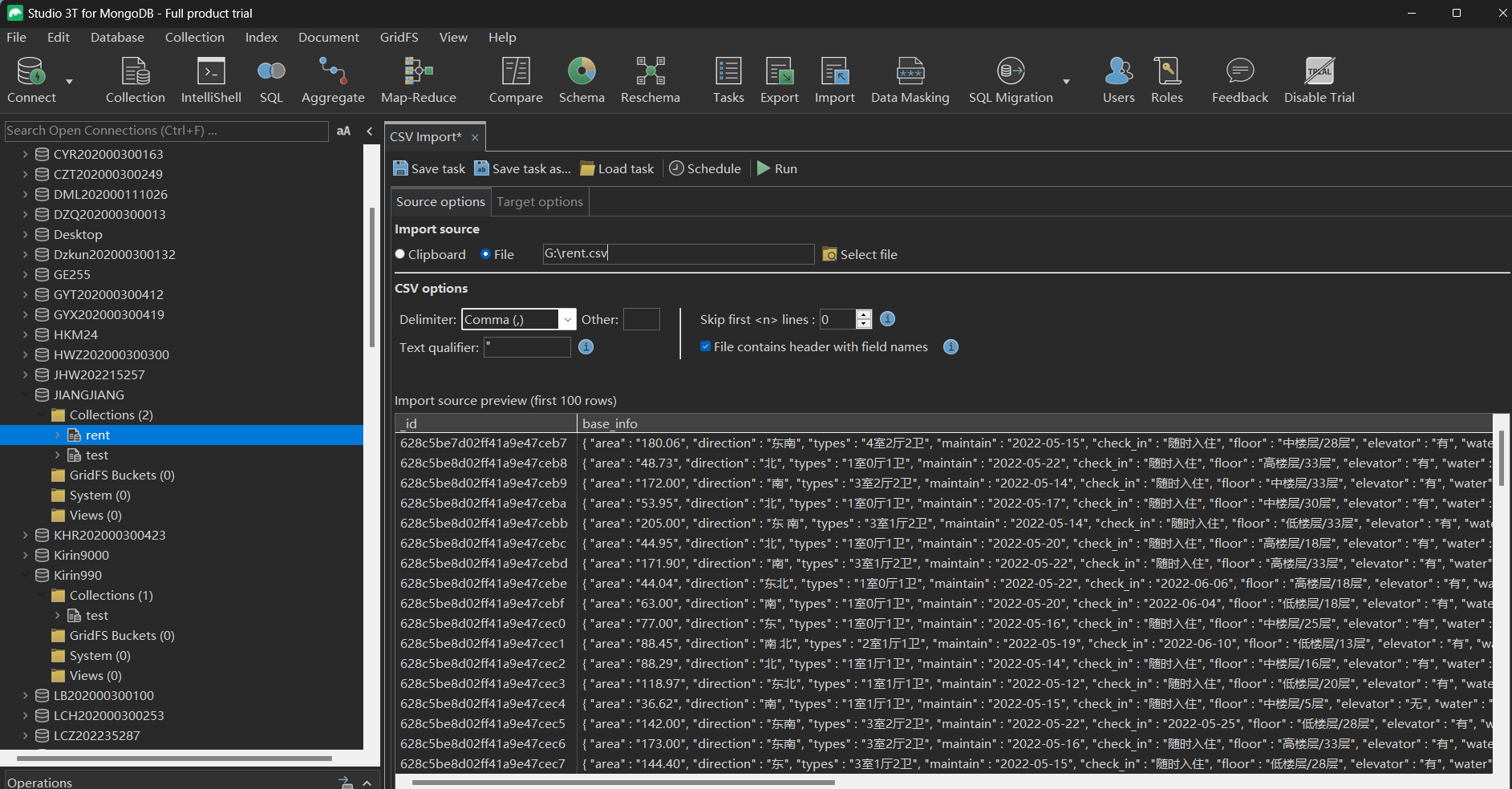Click the Skip first lines stepper

[x=863, y=319]
